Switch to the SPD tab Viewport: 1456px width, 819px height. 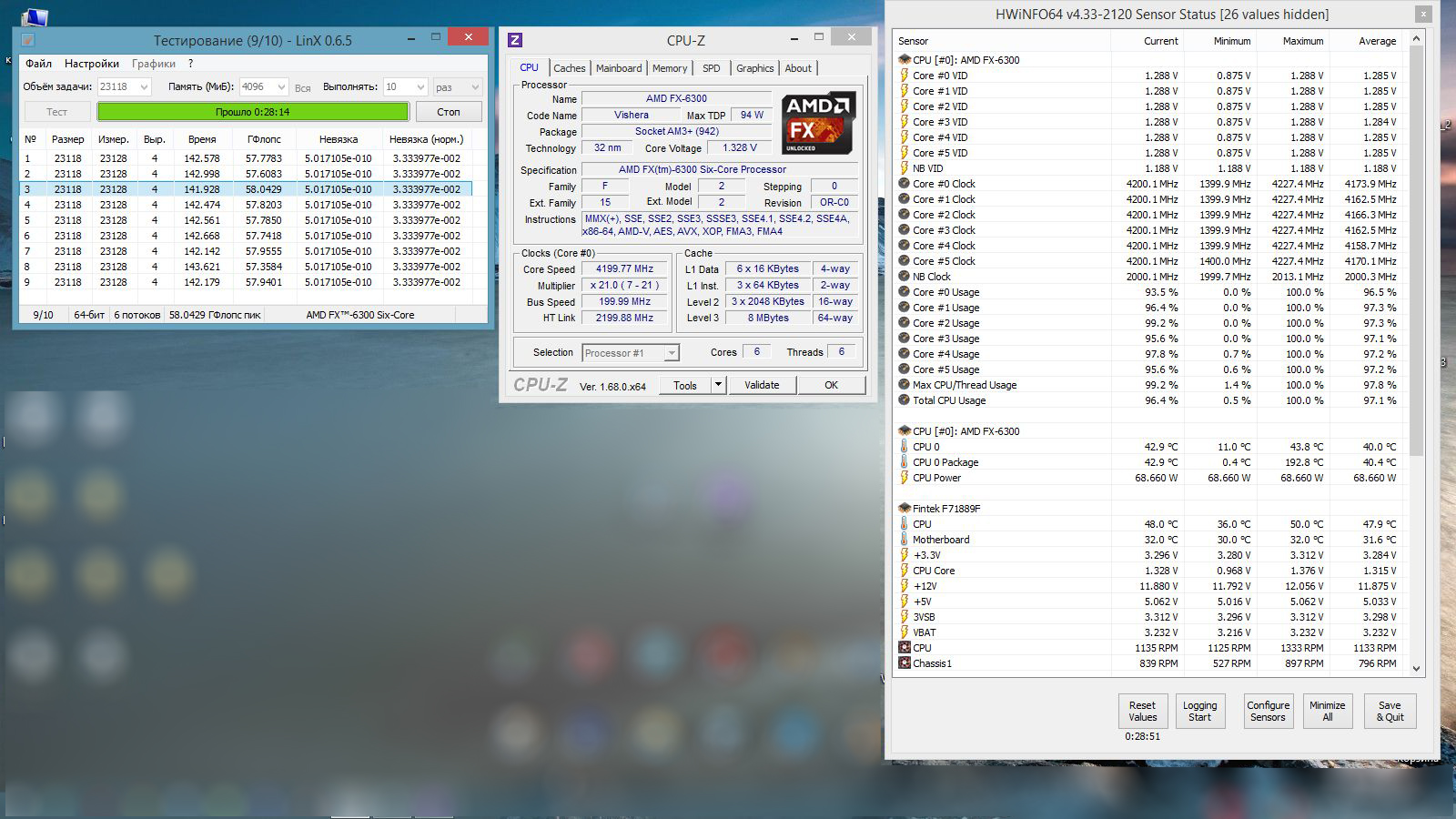(712, 68)
